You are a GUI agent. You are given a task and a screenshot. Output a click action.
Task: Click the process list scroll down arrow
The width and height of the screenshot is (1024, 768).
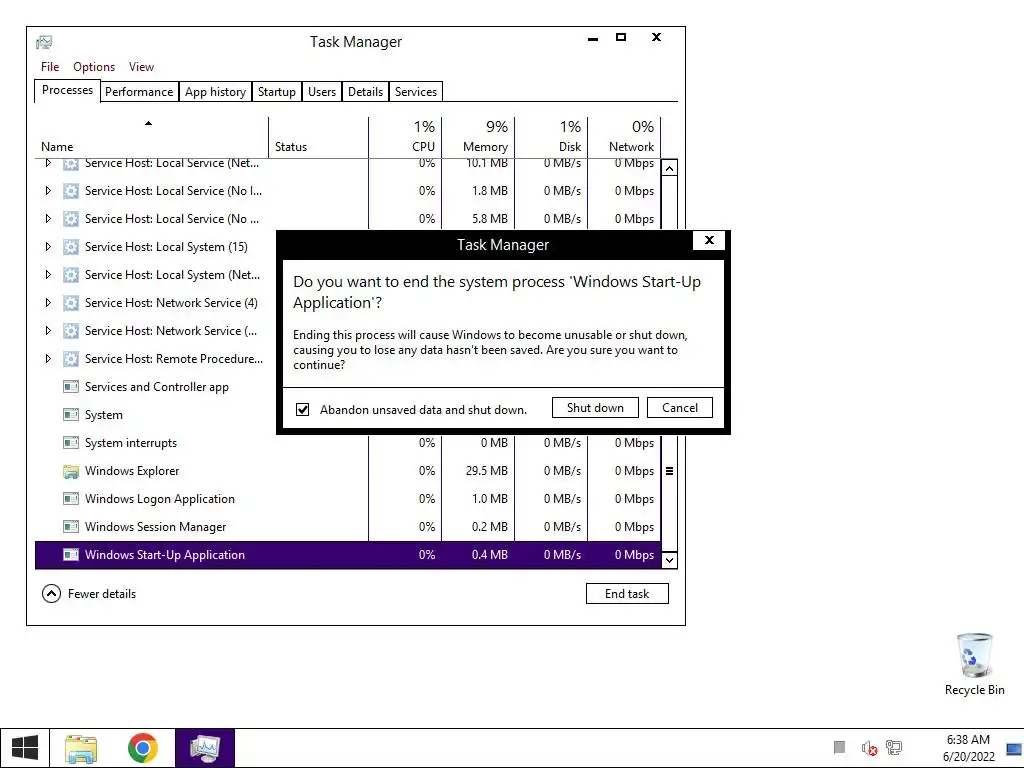[x=669, y=560]
